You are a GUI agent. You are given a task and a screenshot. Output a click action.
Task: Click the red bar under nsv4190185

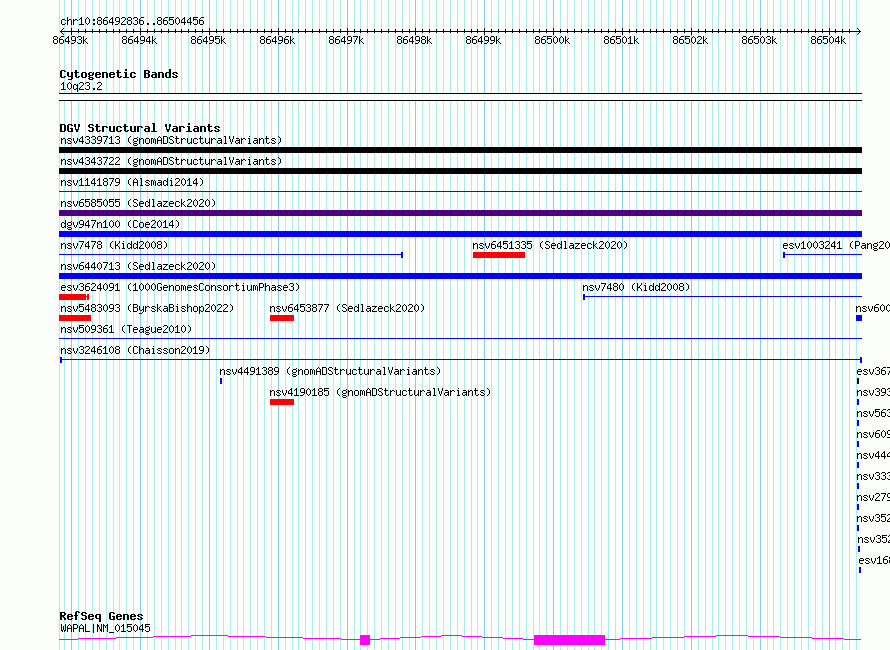[282, 402]
